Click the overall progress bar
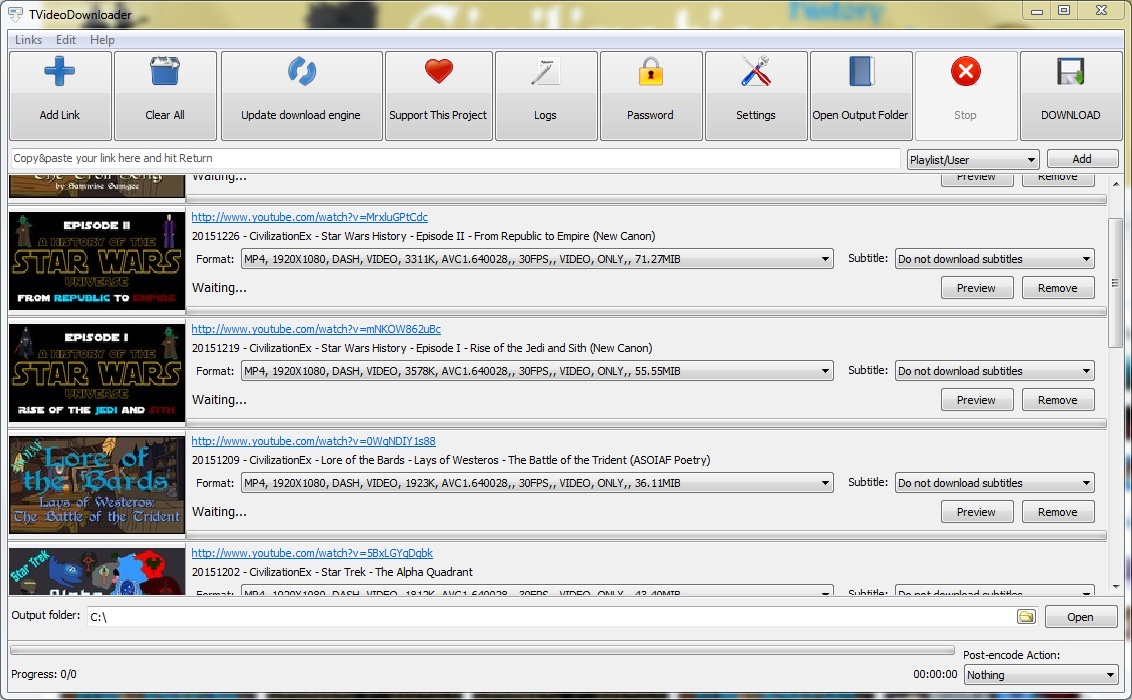This screenshot has width=1132, height=700. [x=482, y=650]
